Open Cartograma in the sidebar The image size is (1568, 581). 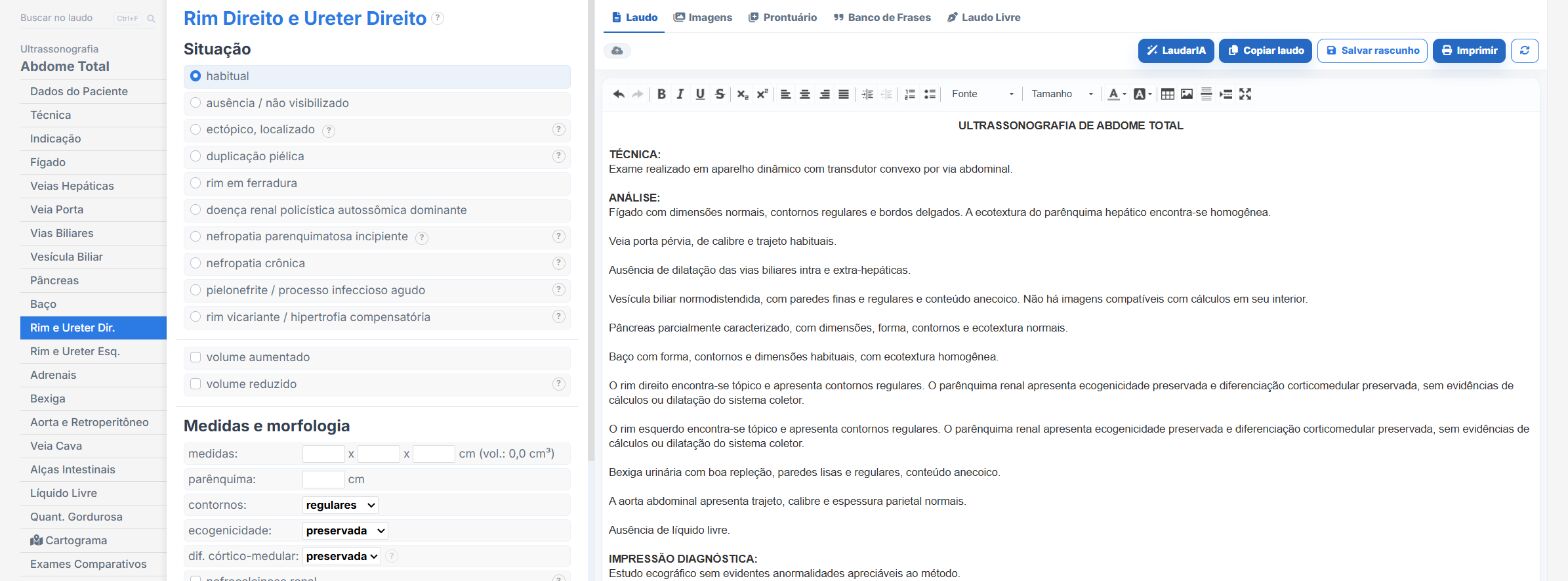point(93,540)
